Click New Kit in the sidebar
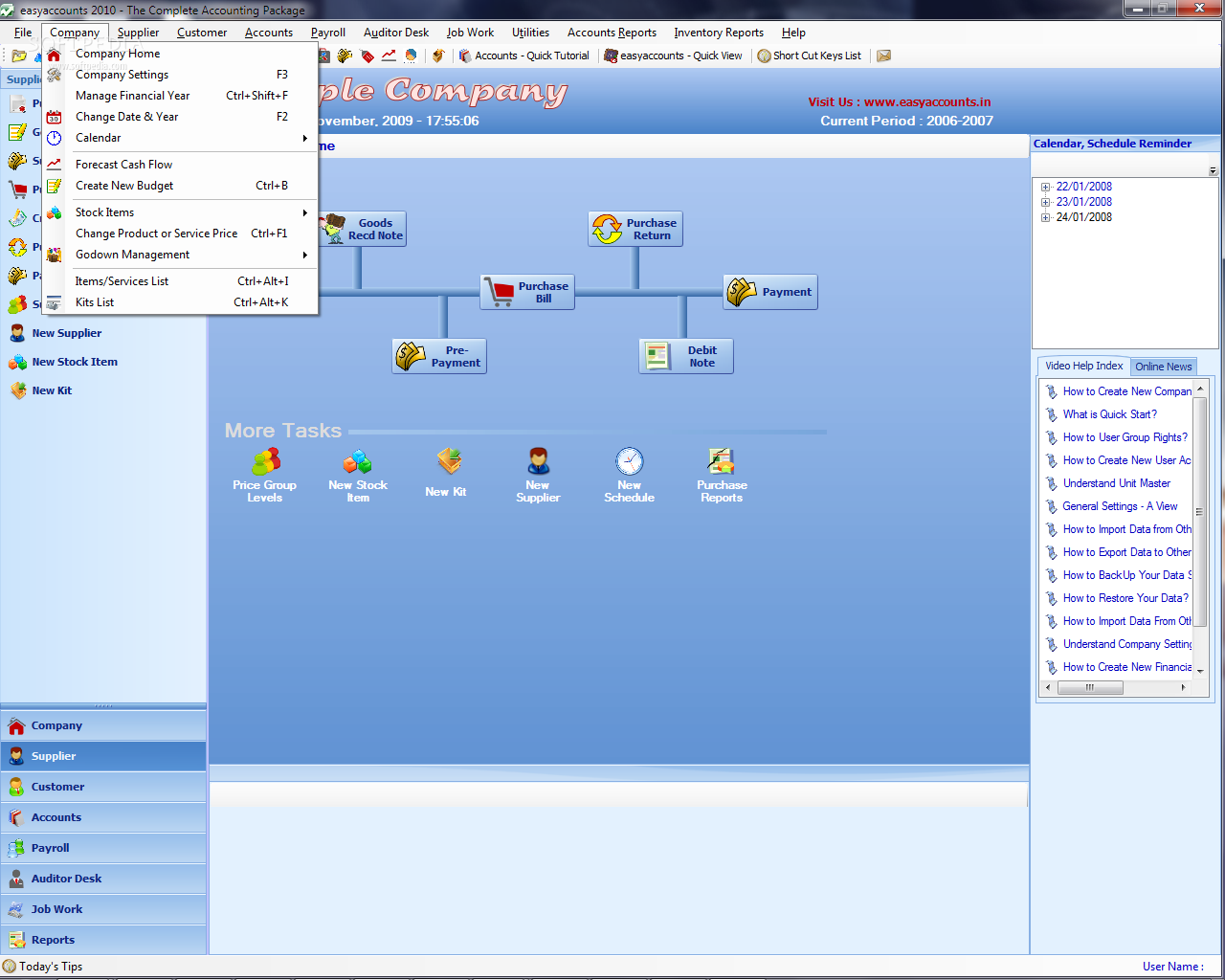The image size is (1225, 980). [40, 390]
